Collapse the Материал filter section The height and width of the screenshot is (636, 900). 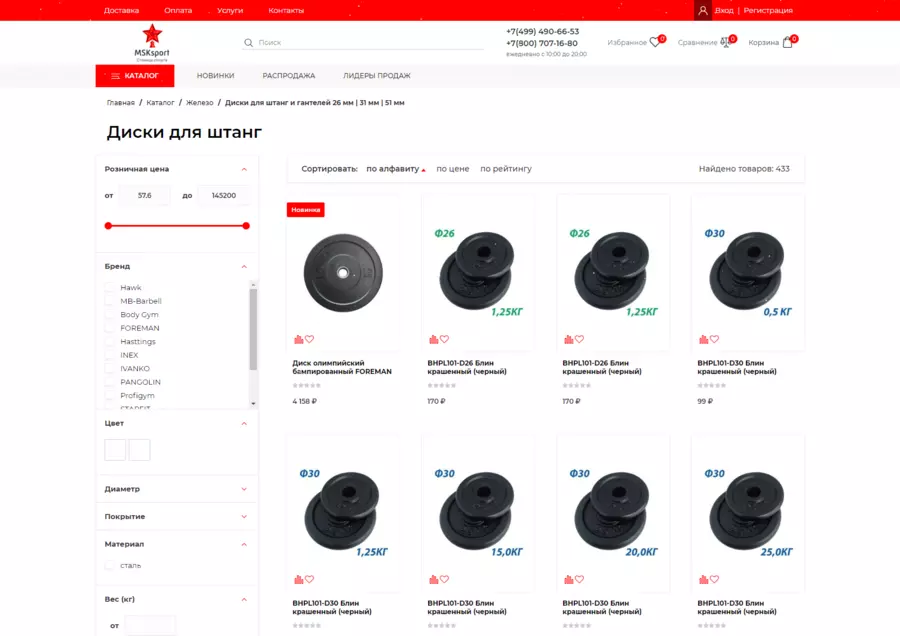[x=244, y=544]
